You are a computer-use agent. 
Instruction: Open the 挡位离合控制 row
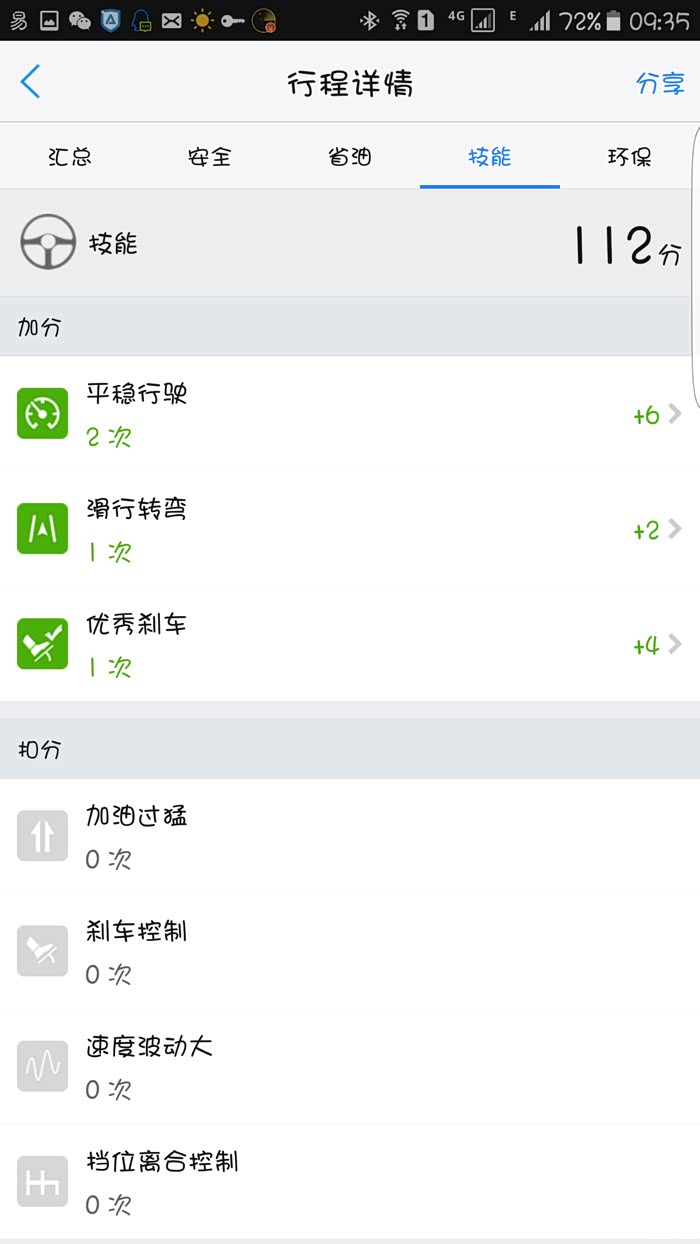click(x=350, y=1182)
